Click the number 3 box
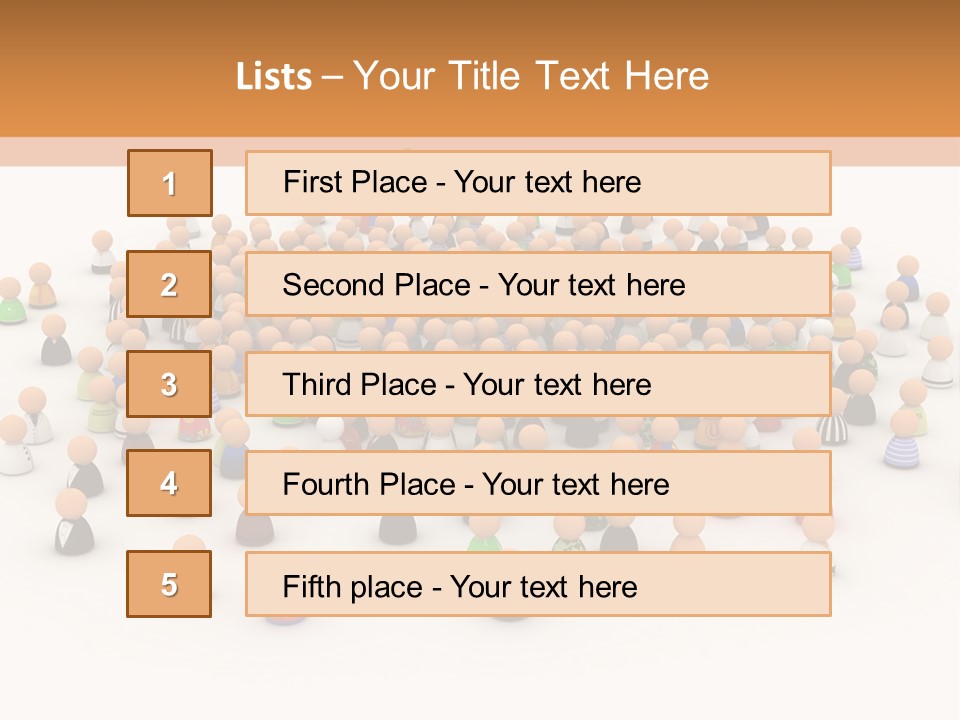Screen dimensions: 960x720 [169, 384]
